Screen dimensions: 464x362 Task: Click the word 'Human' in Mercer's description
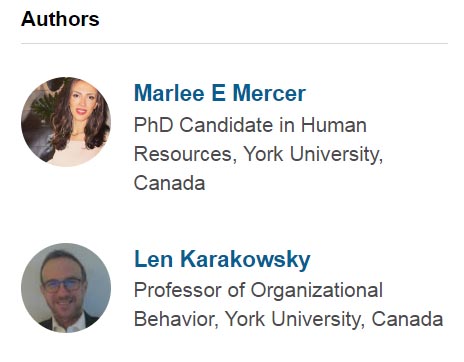(x=333, y=125)
